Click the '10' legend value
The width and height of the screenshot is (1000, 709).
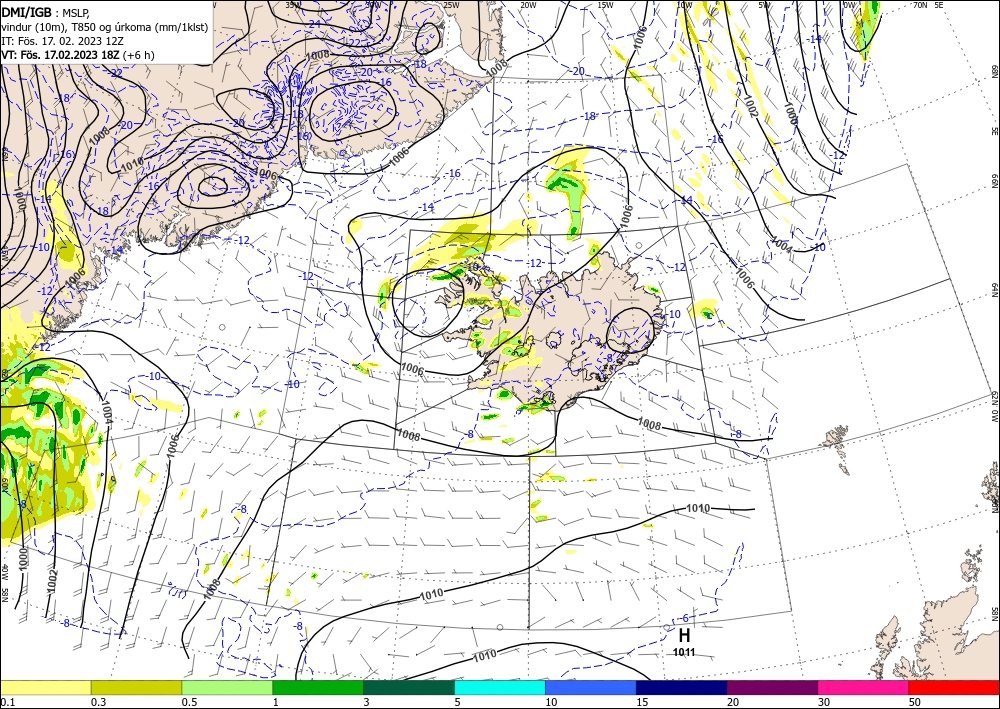click(551, 702)
